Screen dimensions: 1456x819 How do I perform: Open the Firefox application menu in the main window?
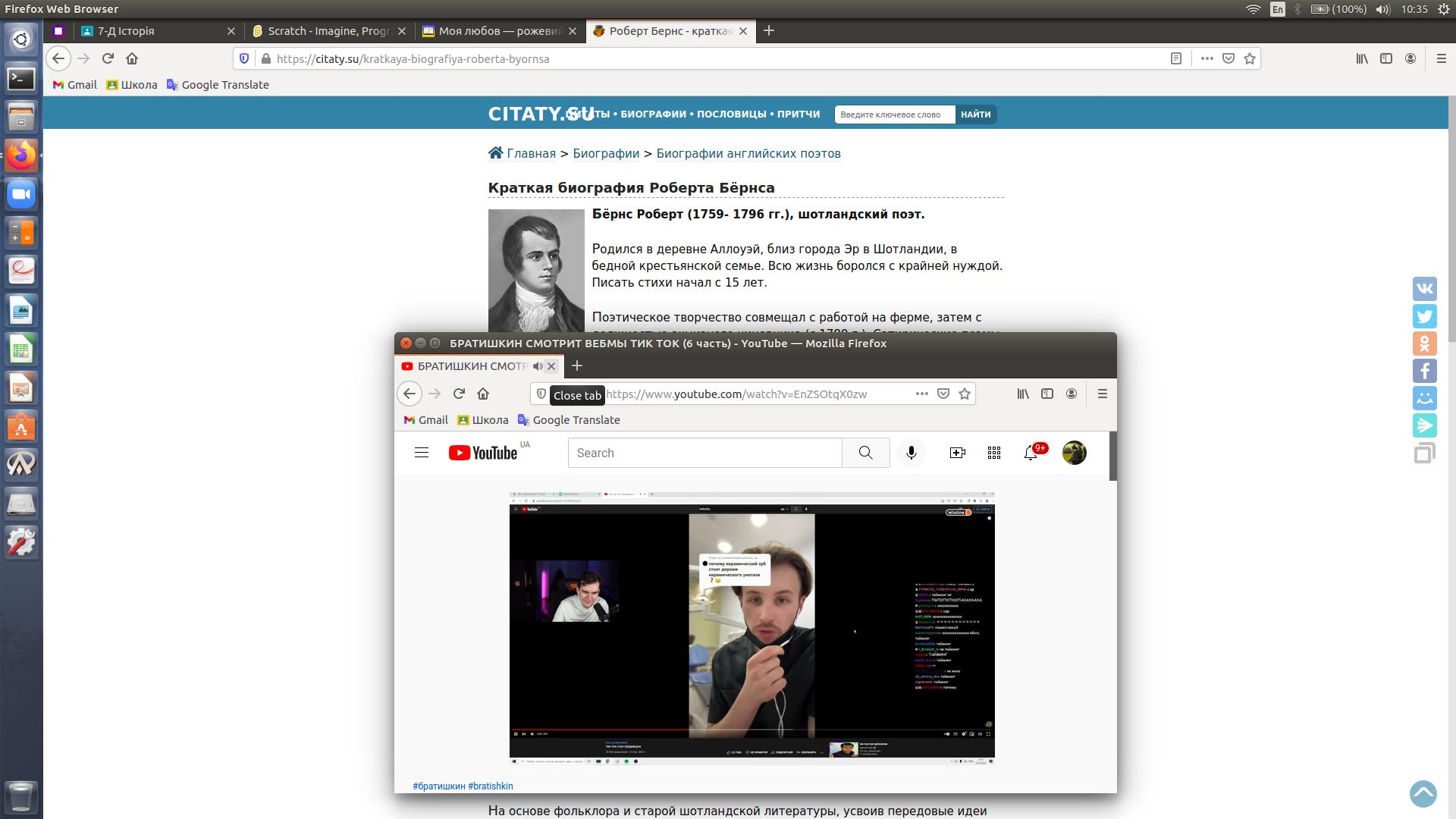click(x=1441, y=58)
